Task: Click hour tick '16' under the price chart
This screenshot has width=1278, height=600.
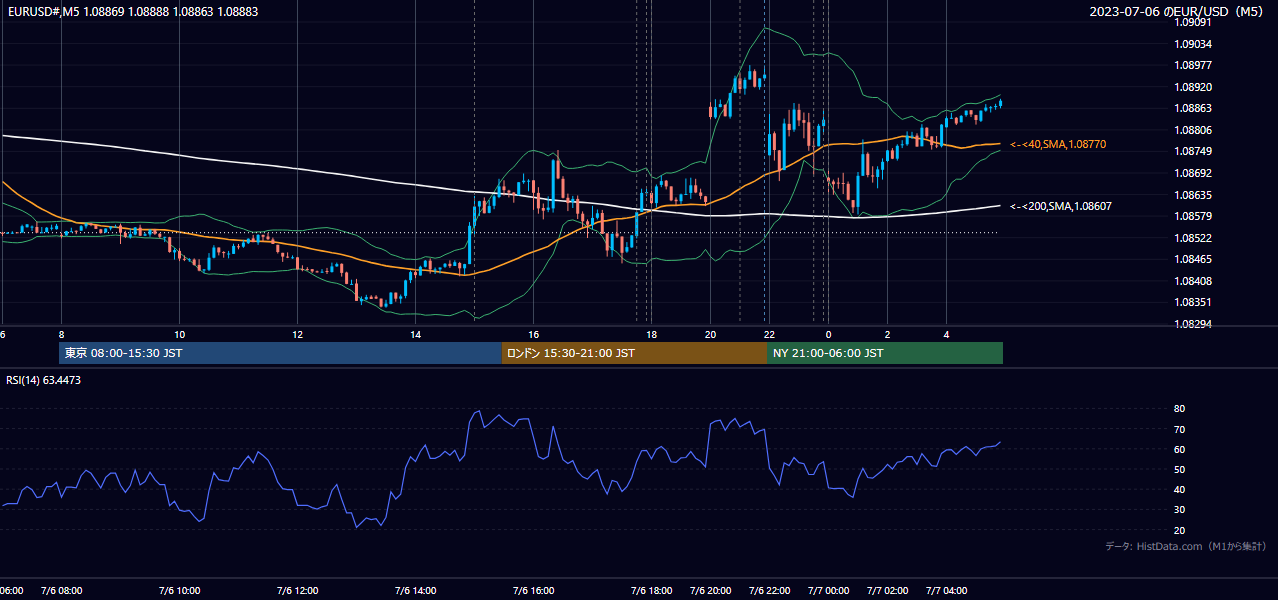Action: (x=533, y=334)
